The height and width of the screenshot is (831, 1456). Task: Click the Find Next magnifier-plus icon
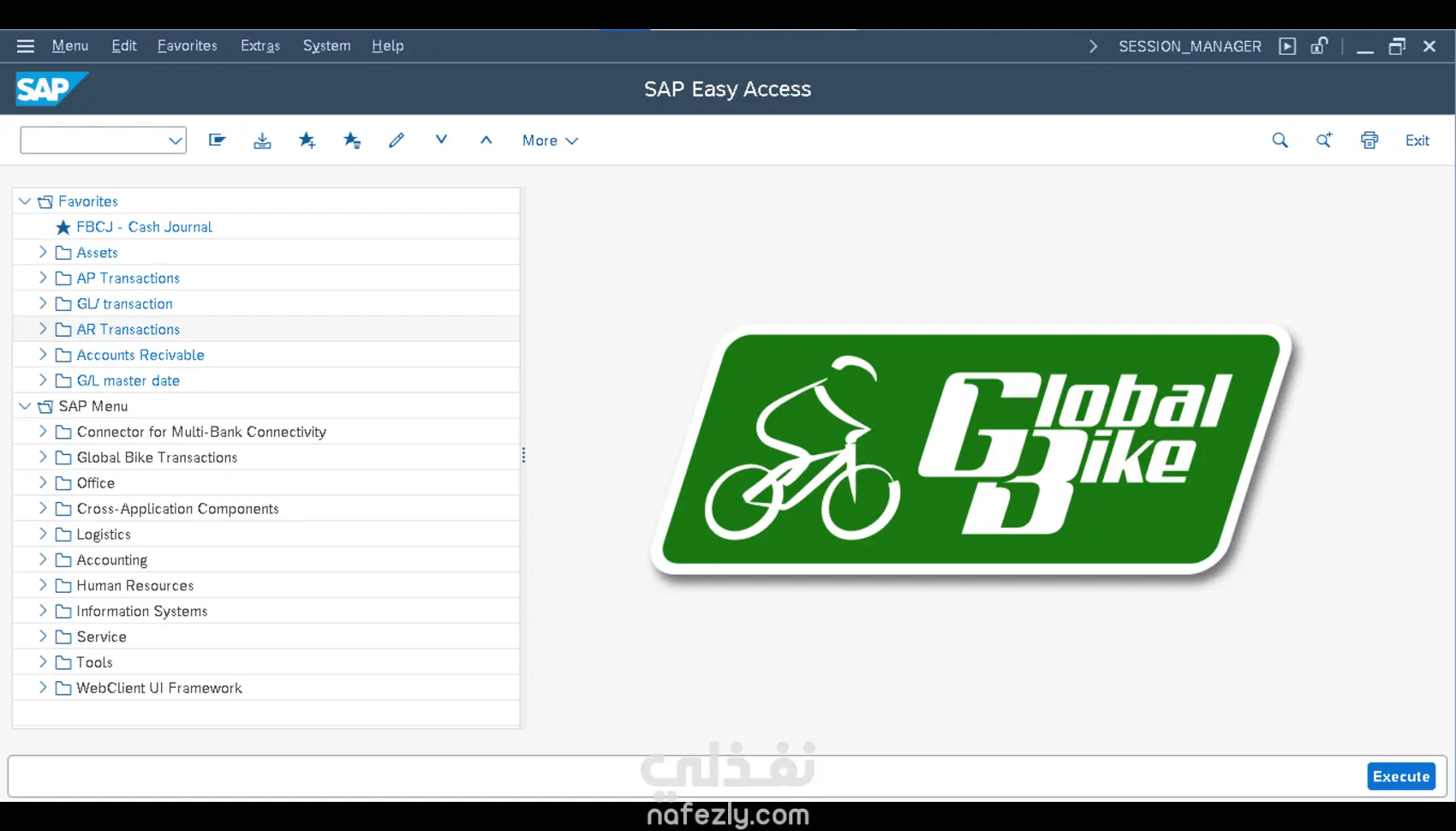click(1324, 140)
